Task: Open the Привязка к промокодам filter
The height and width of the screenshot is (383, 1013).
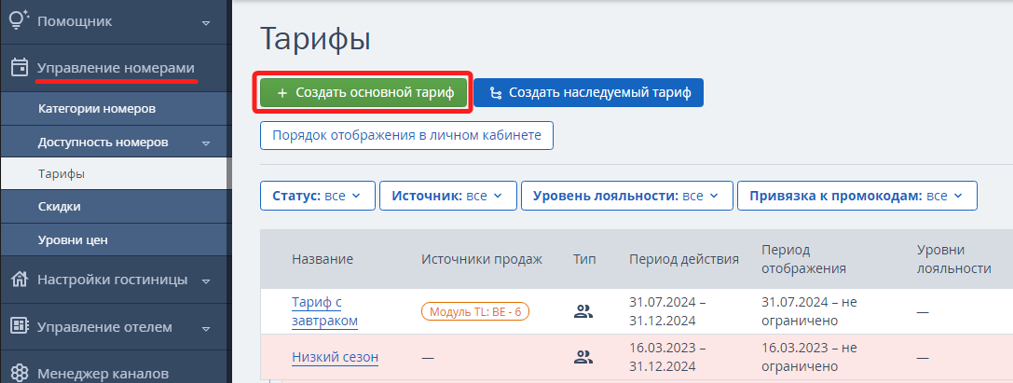Action: coord(857,196)
